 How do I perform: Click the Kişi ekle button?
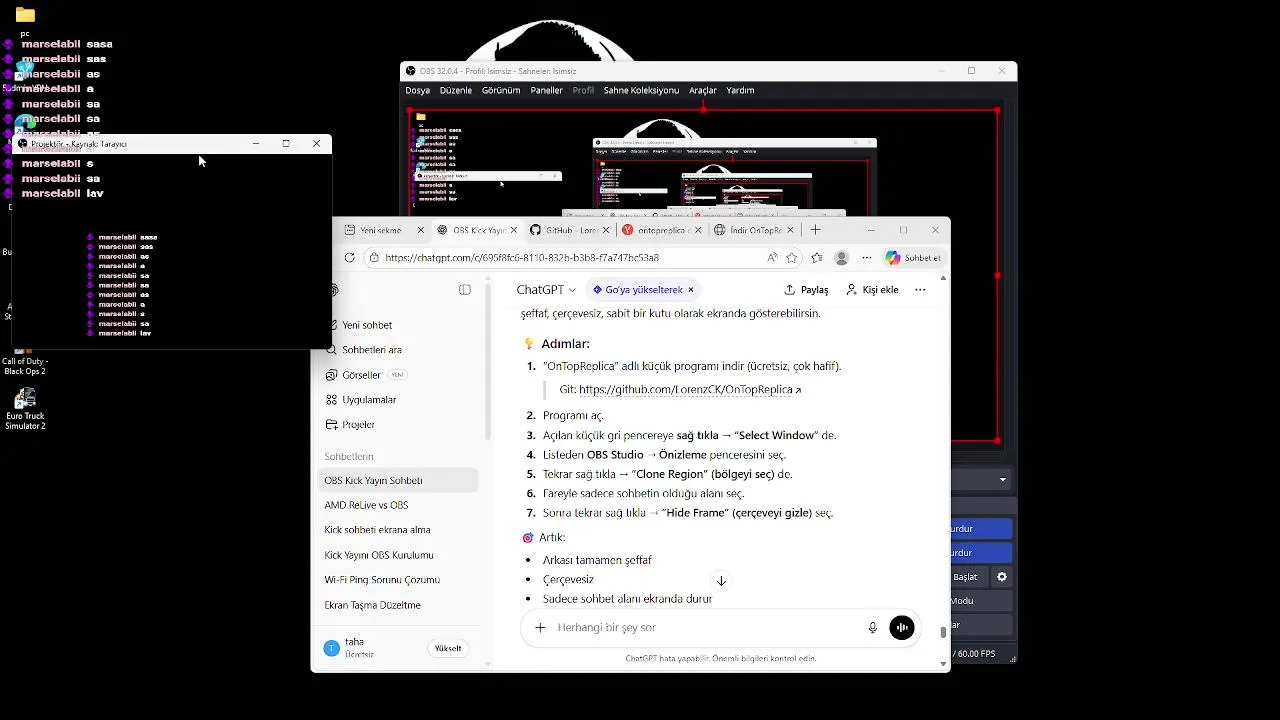coord(872,290)
